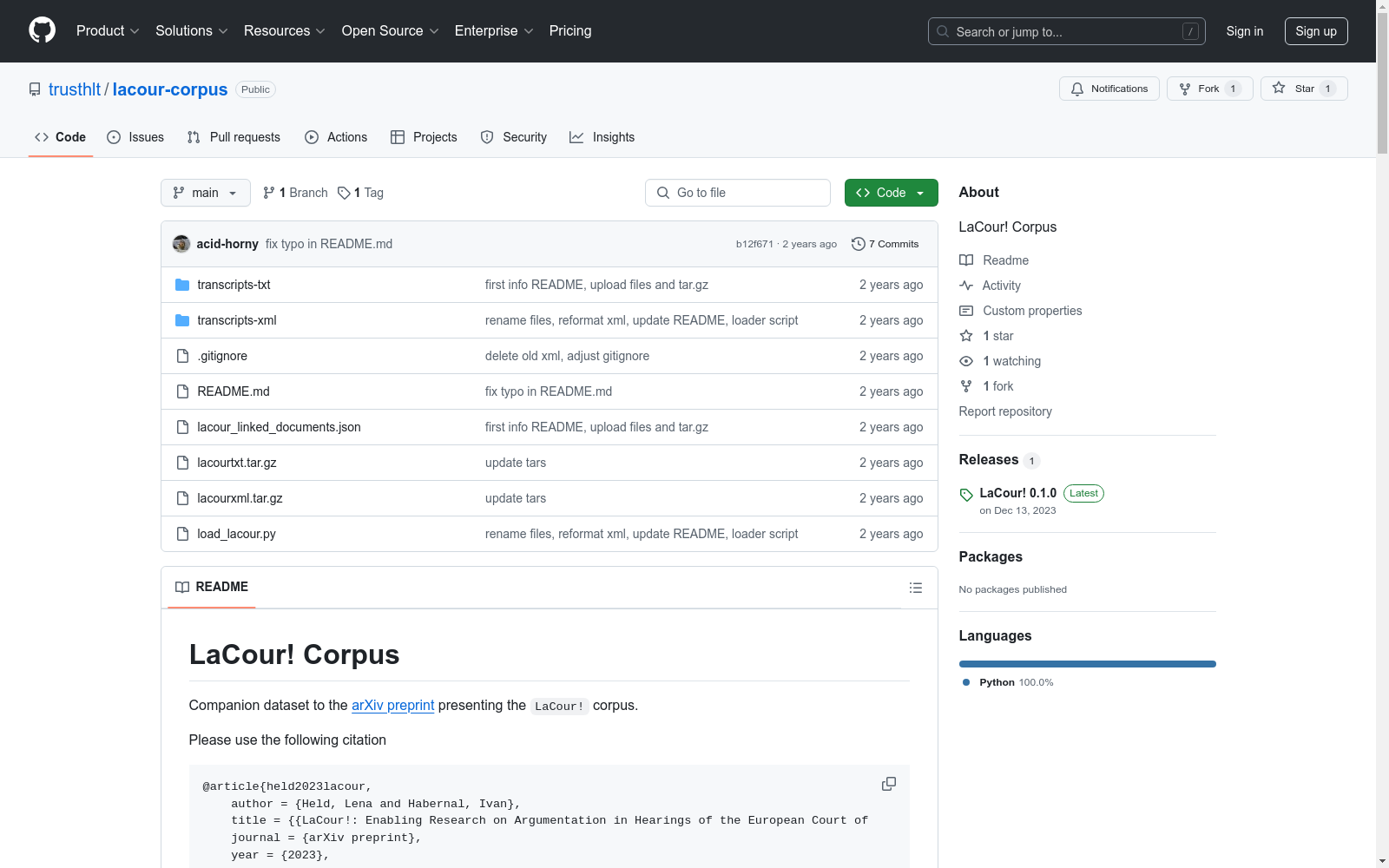1389x868 pixels.
Task: Click the README book icon in file header
Action: point(182,588)
